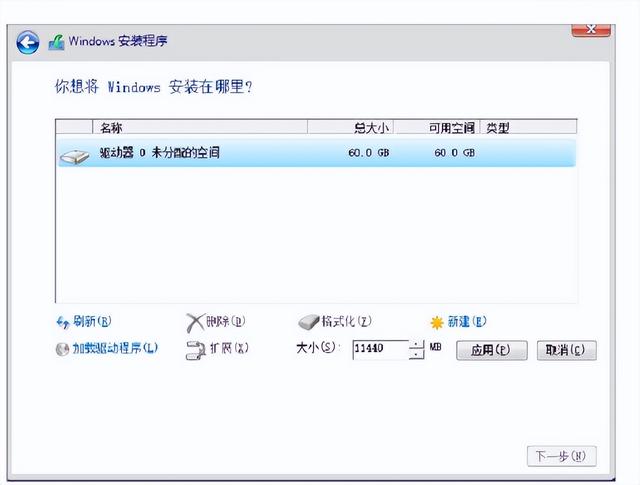Image resolution: width=640 pixels, height=485 pixels.
Task: Click the total size value 60.0 GB
Action: tap(369, 153)
